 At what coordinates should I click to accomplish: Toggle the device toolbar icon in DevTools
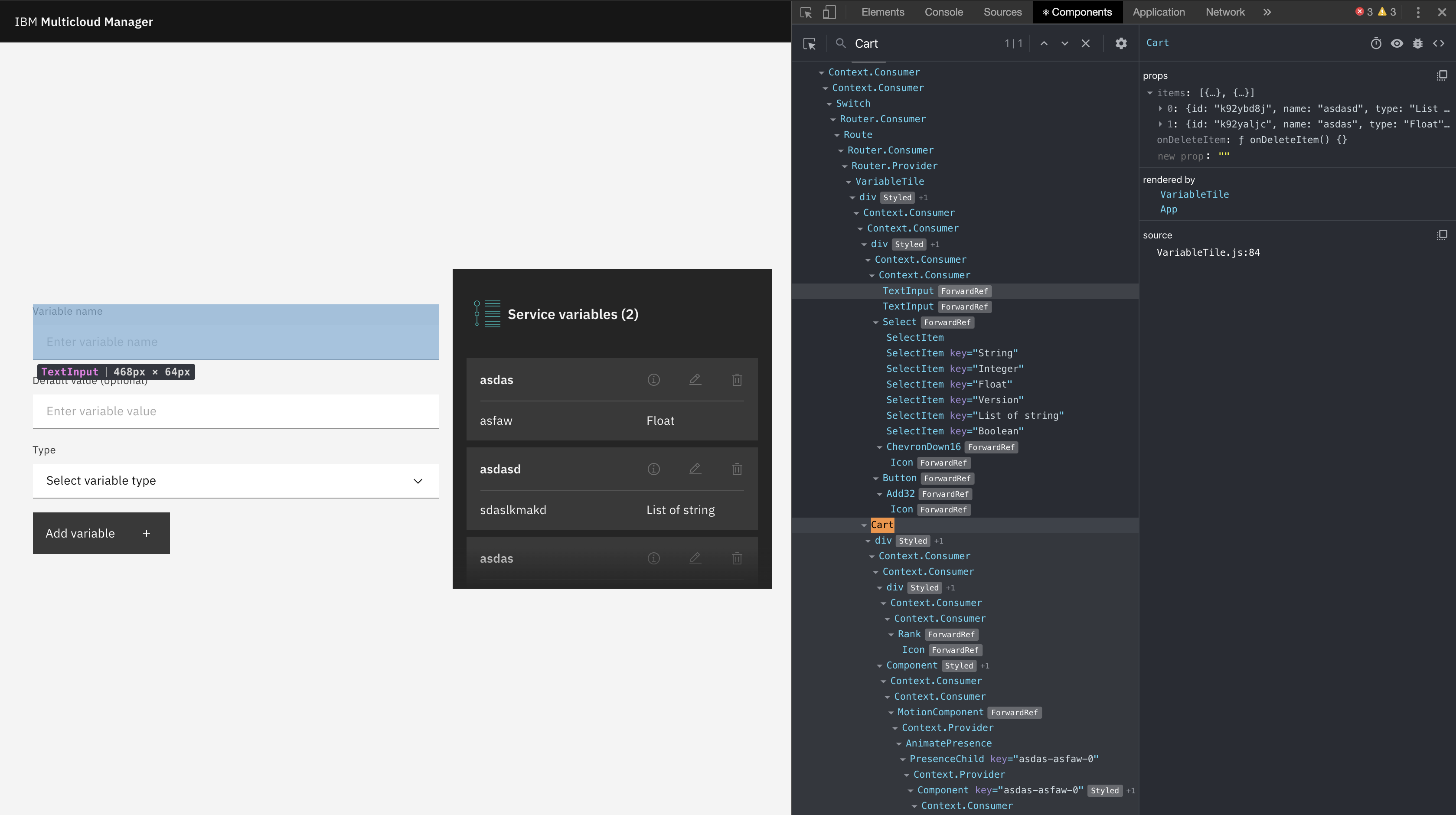(x=829, y=12)
